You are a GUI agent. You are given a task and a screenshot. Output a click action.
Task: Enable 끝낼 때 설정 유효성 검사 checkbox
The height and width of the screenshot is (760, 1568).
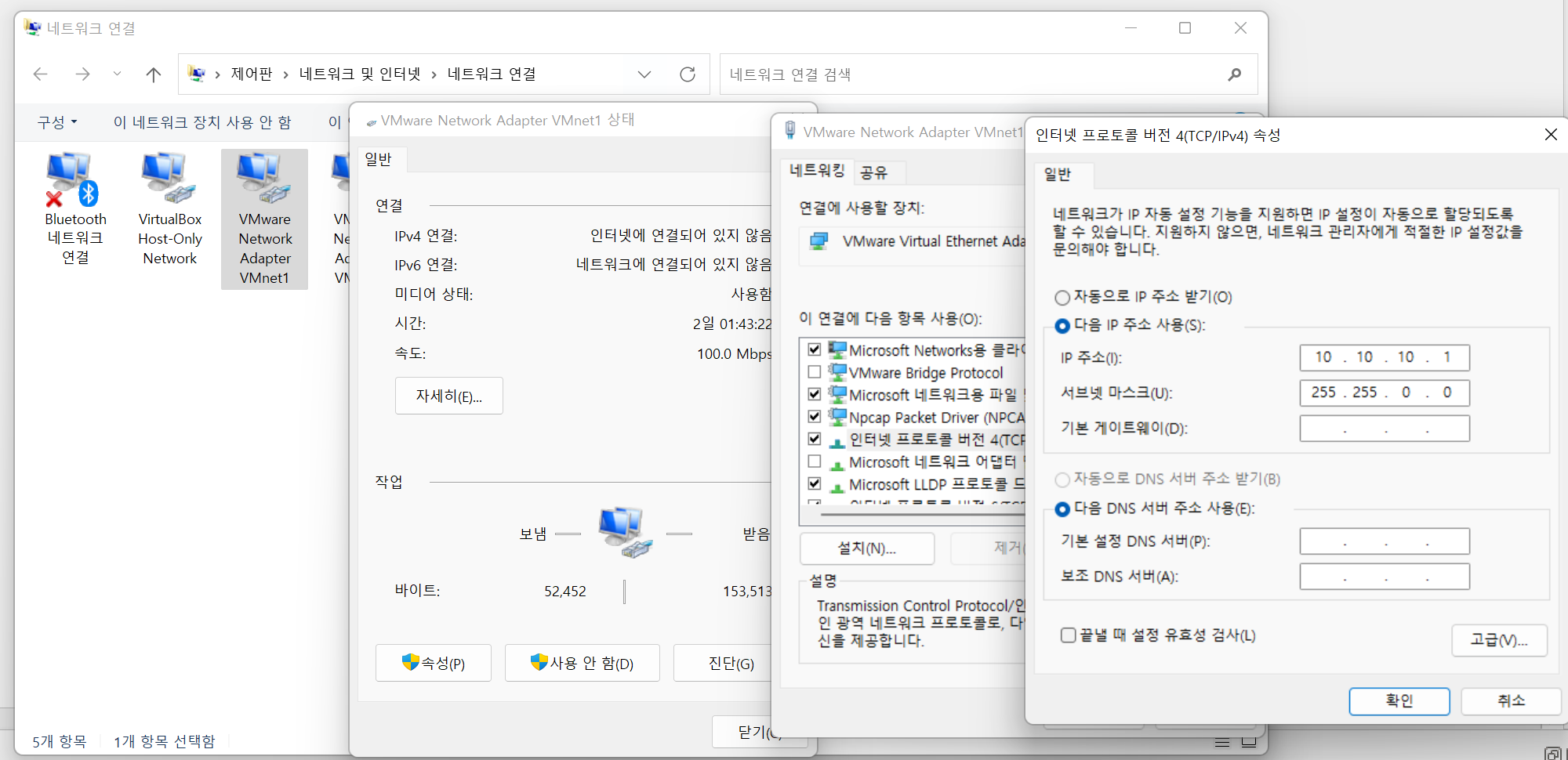1068,635
